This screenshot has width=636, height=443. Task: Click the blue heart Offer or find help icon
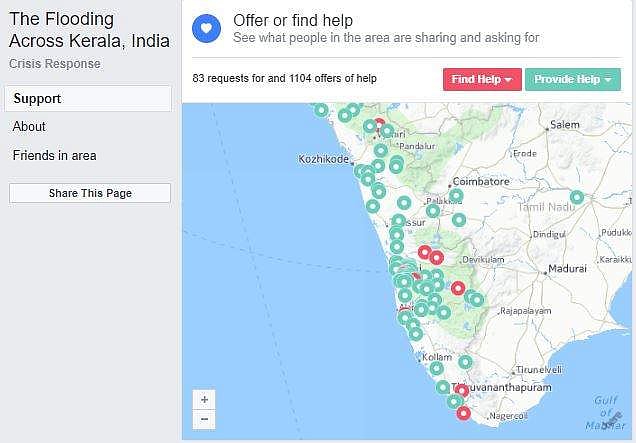tap(206, 28)
